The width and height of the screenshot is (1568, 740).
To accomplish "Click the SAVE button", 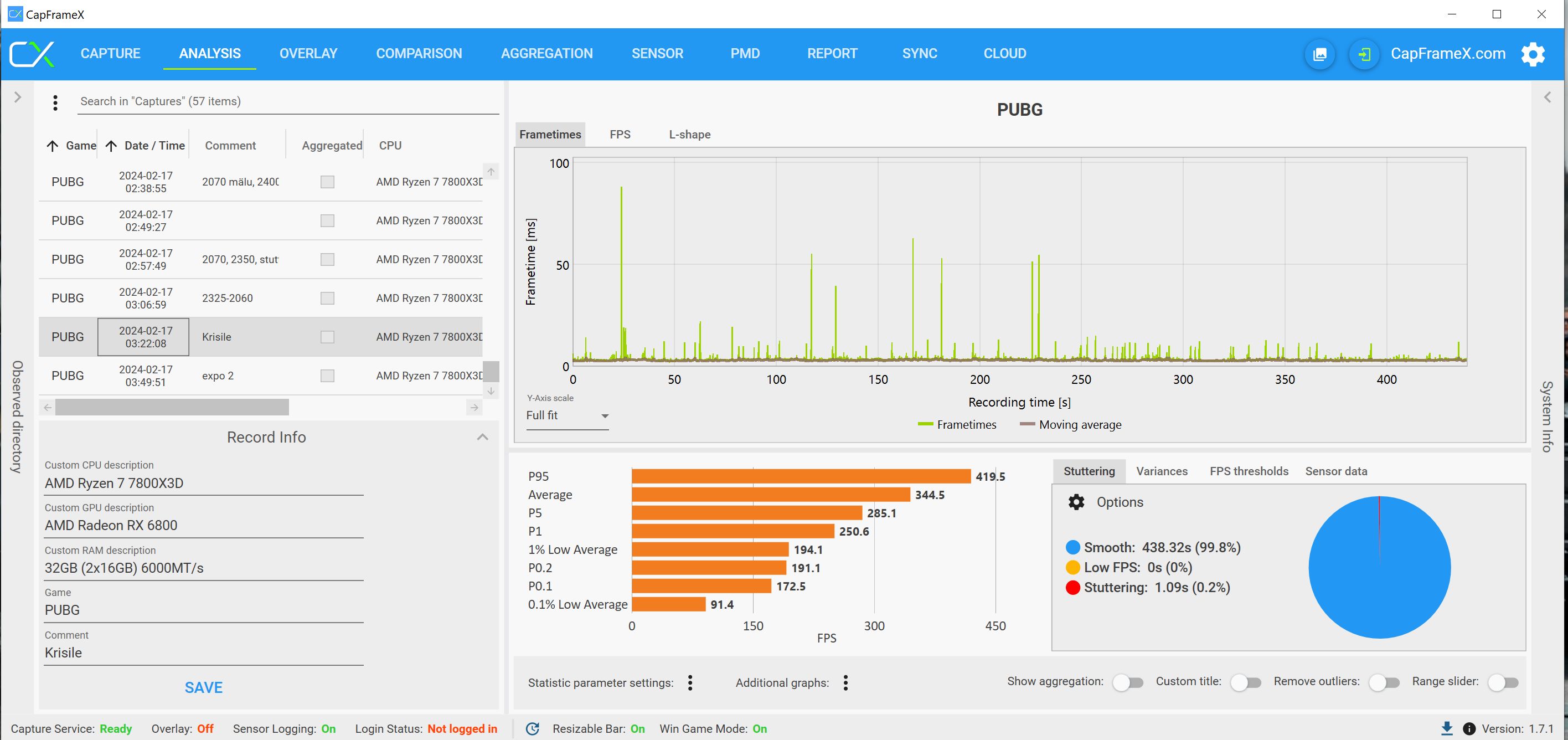I will point(203,687).
